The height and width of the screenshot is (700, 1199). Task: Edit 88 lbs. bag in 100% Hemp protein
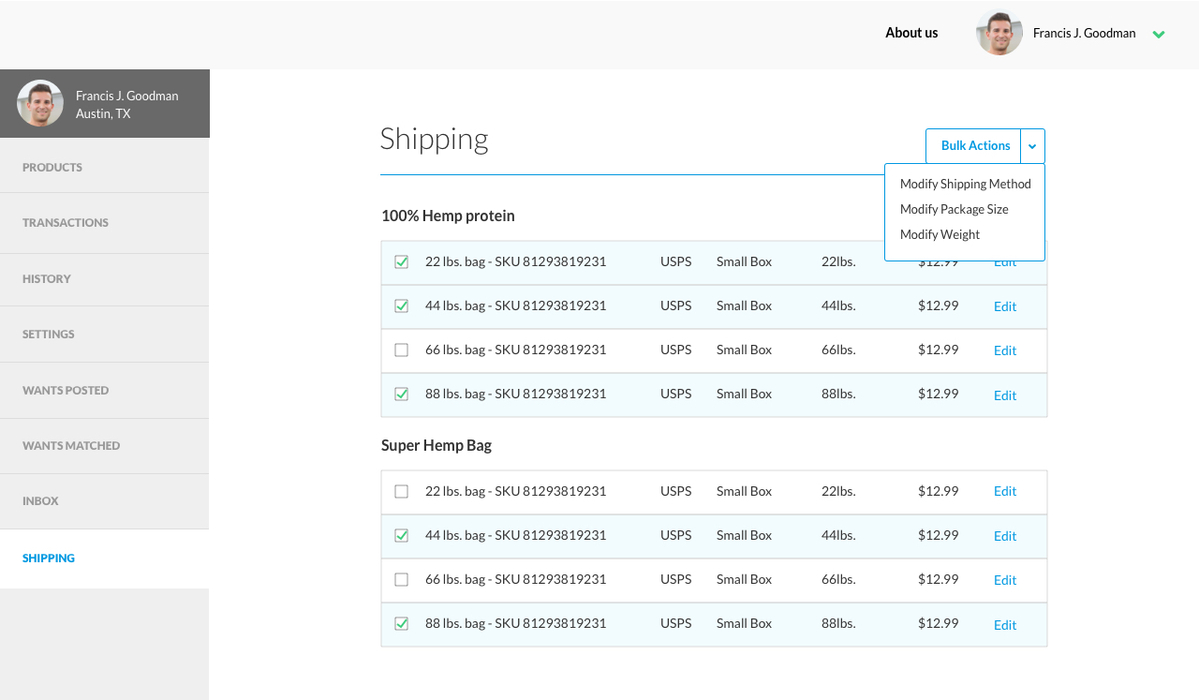pos(1005,396)
